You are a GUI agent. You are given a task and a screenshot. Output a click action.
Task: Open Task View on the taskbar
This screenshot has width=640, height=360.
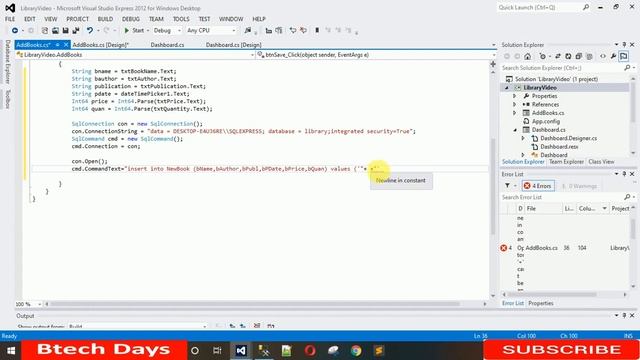tap(217, 350)
